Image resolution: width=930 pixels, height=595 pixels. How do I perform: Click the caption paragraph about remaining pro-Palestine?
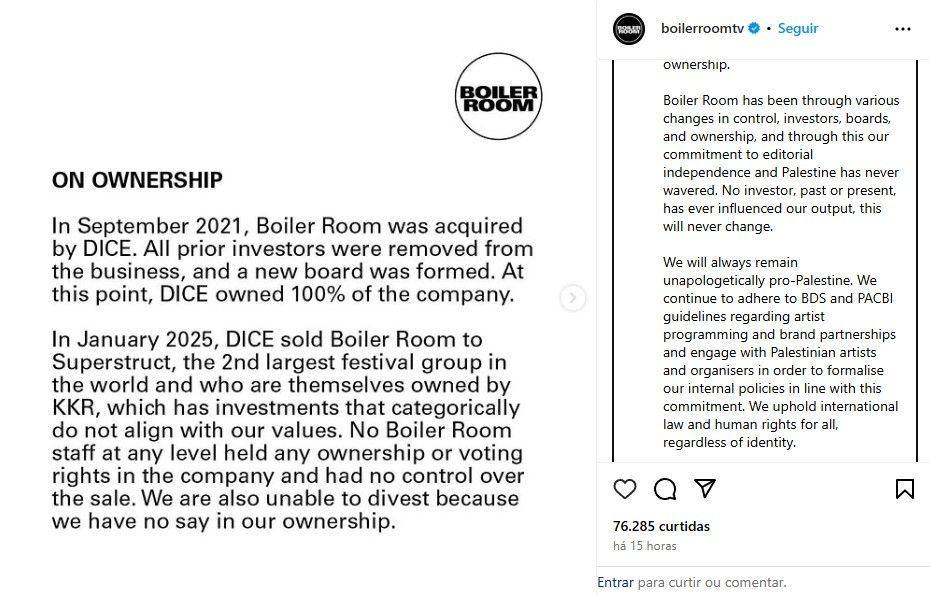tap(781, 352)
